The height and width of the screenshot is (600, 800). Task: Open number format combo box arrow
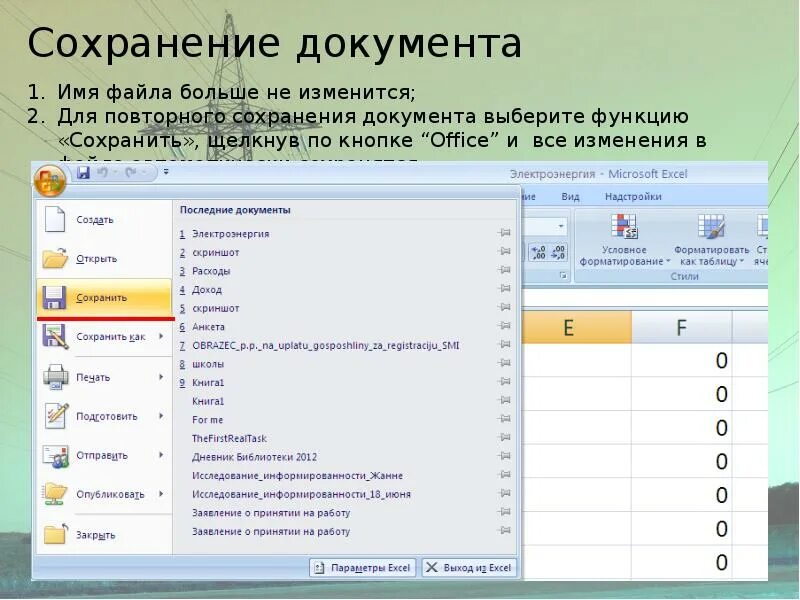click(561, 226)
